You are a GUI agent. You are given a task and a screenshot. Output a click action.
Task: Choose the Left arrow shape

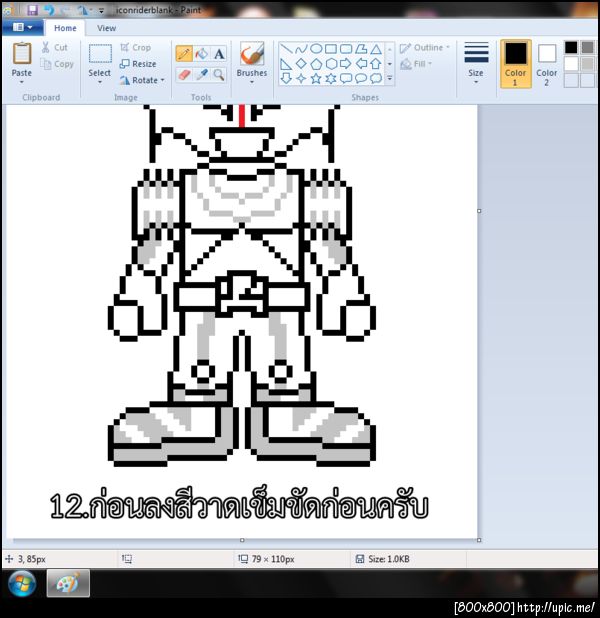[361, 63]
